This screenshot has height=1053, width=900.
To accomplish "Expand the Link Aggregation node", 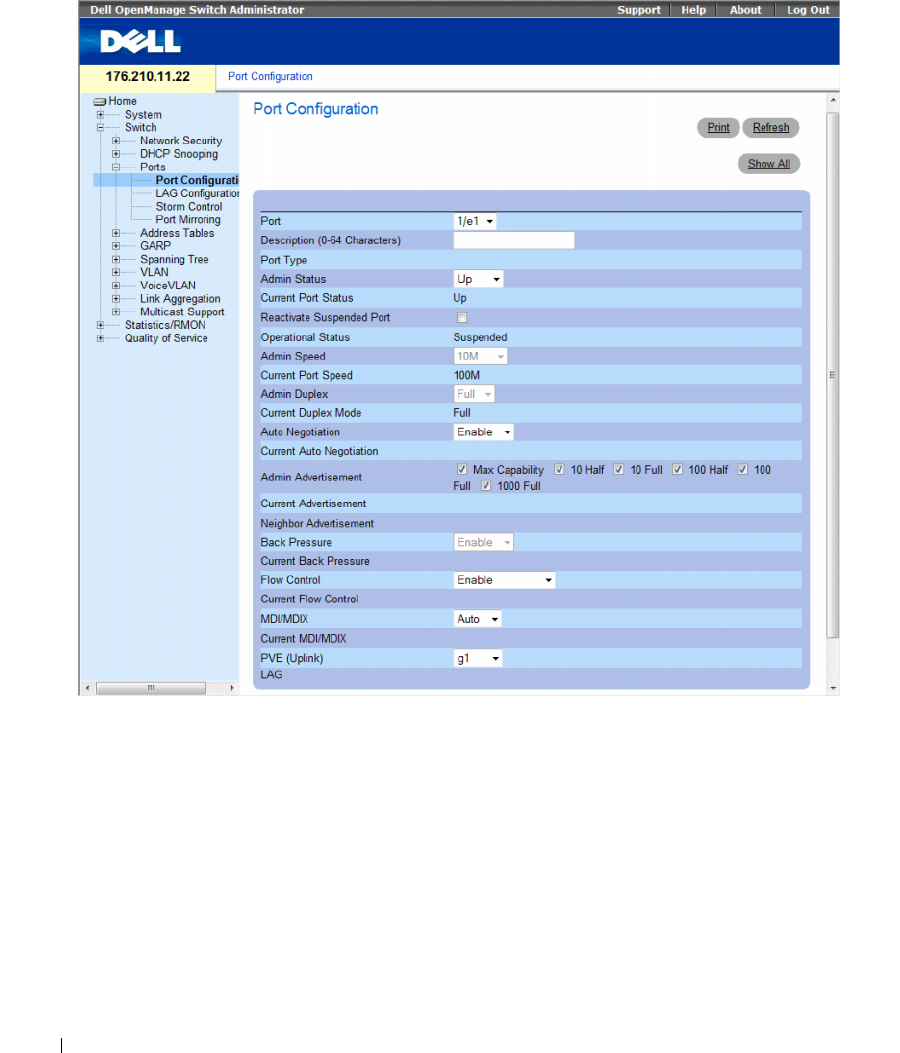I will 116,299.
